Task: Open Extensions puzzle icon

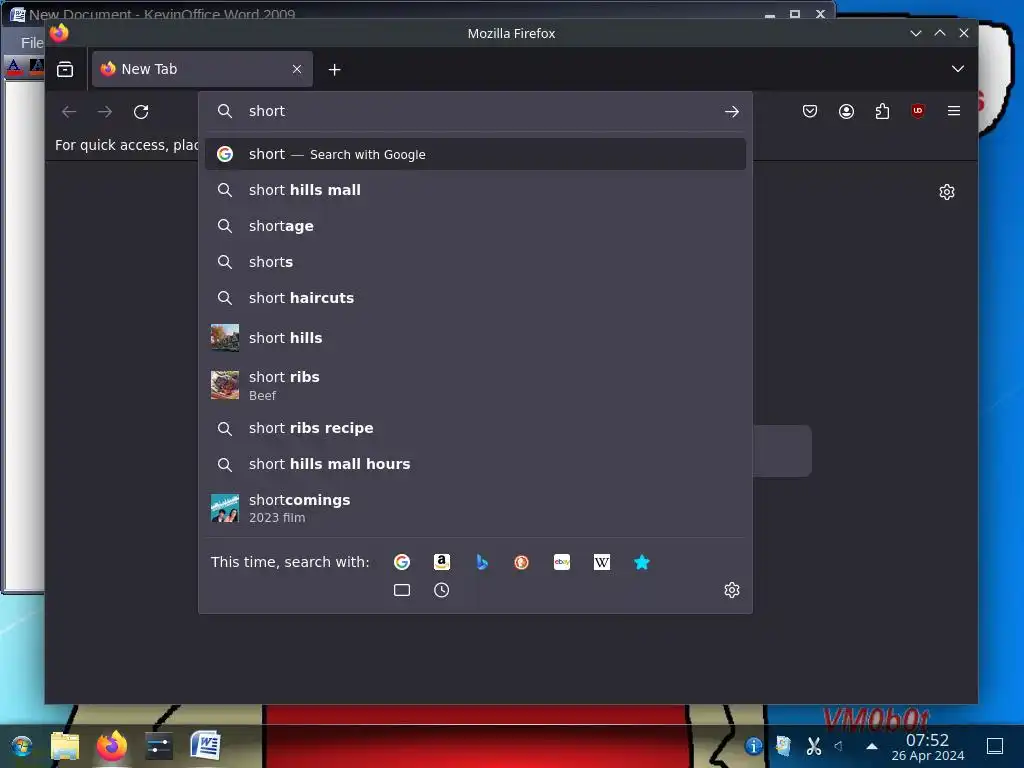Action: click(882, 111)
